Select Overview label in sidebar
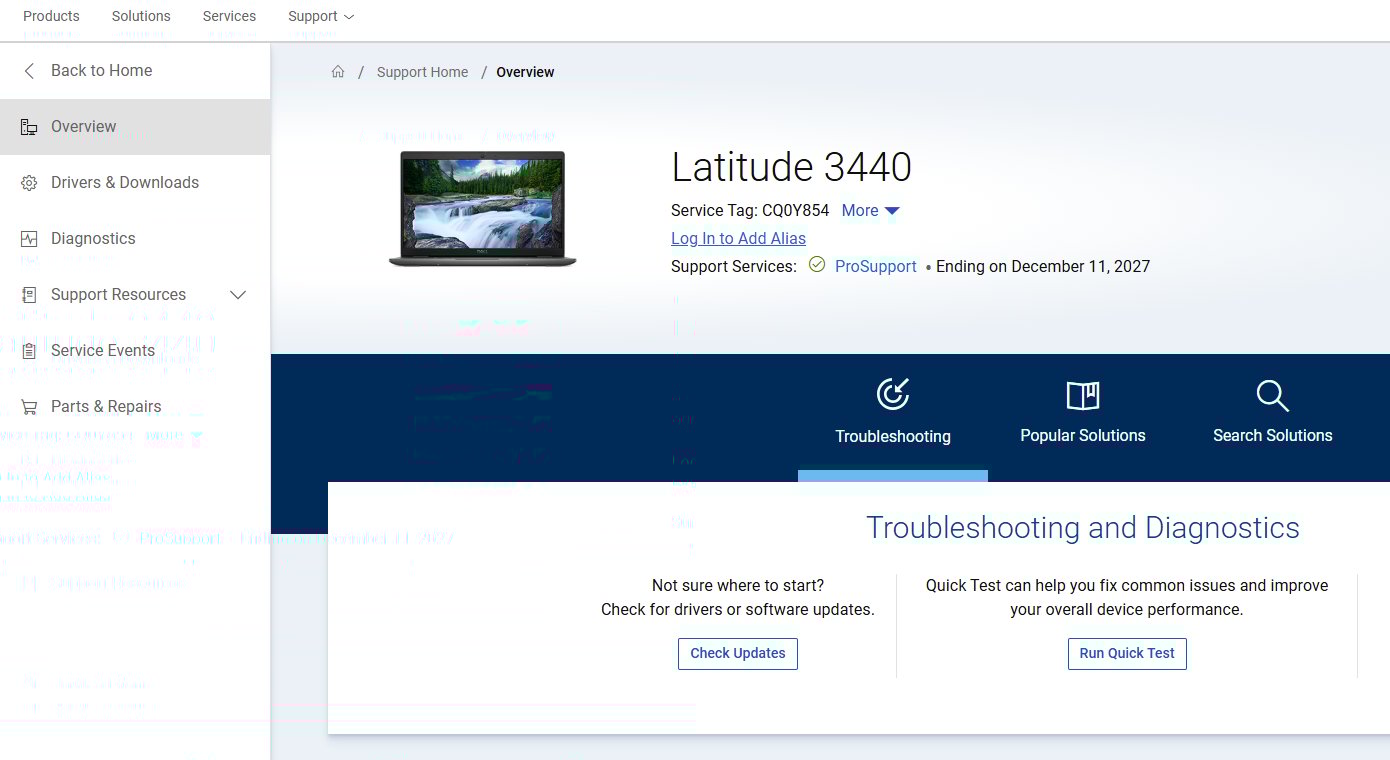 [x=84, y=126]
